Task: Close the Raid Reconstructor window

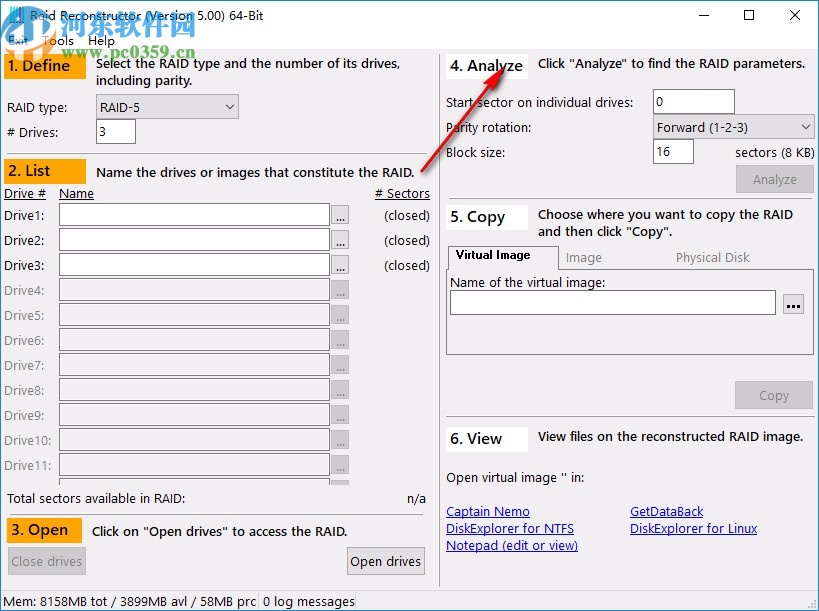Action: click(x=794, y=15)
